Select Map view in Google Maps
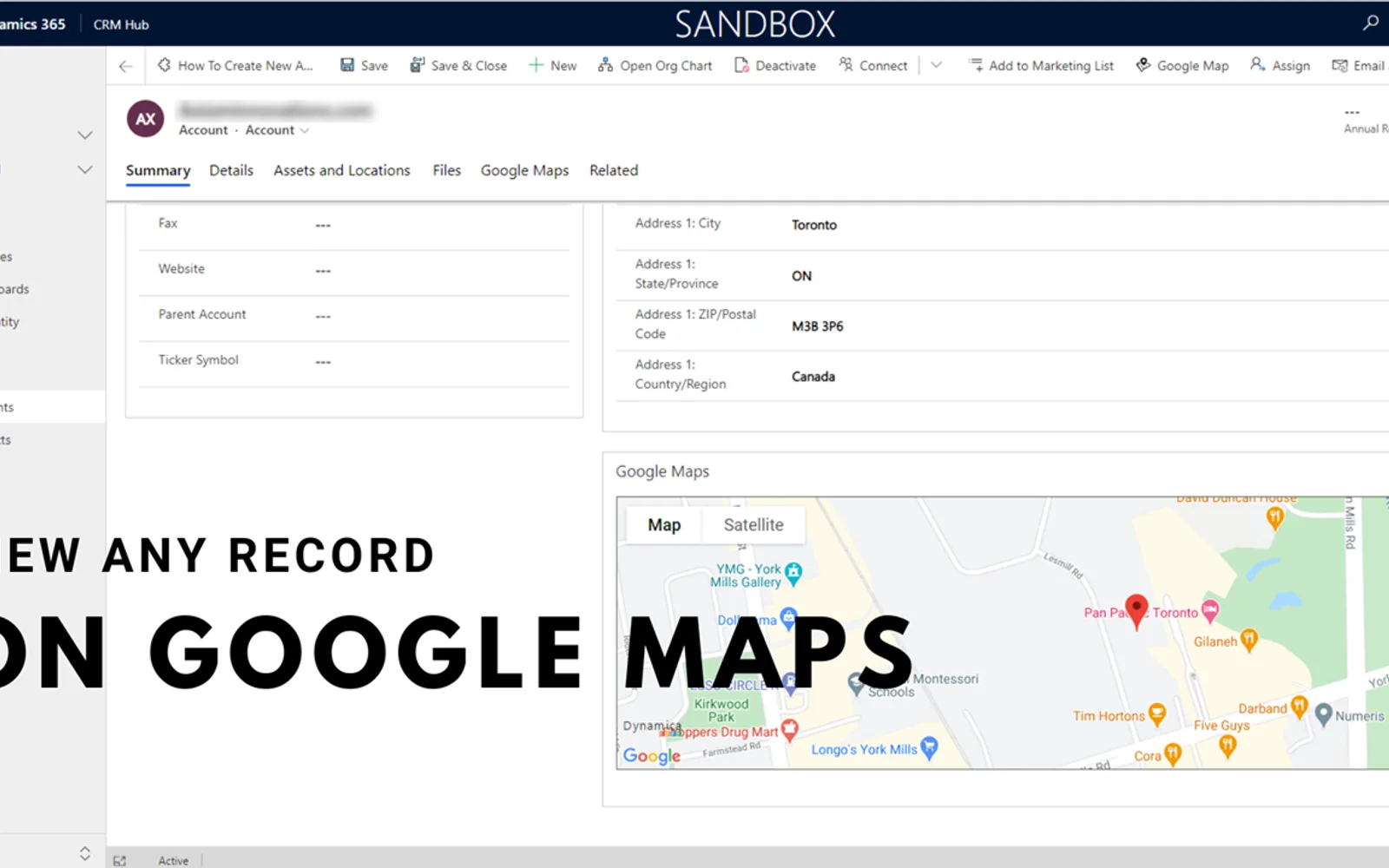 [x=664, y=525]
